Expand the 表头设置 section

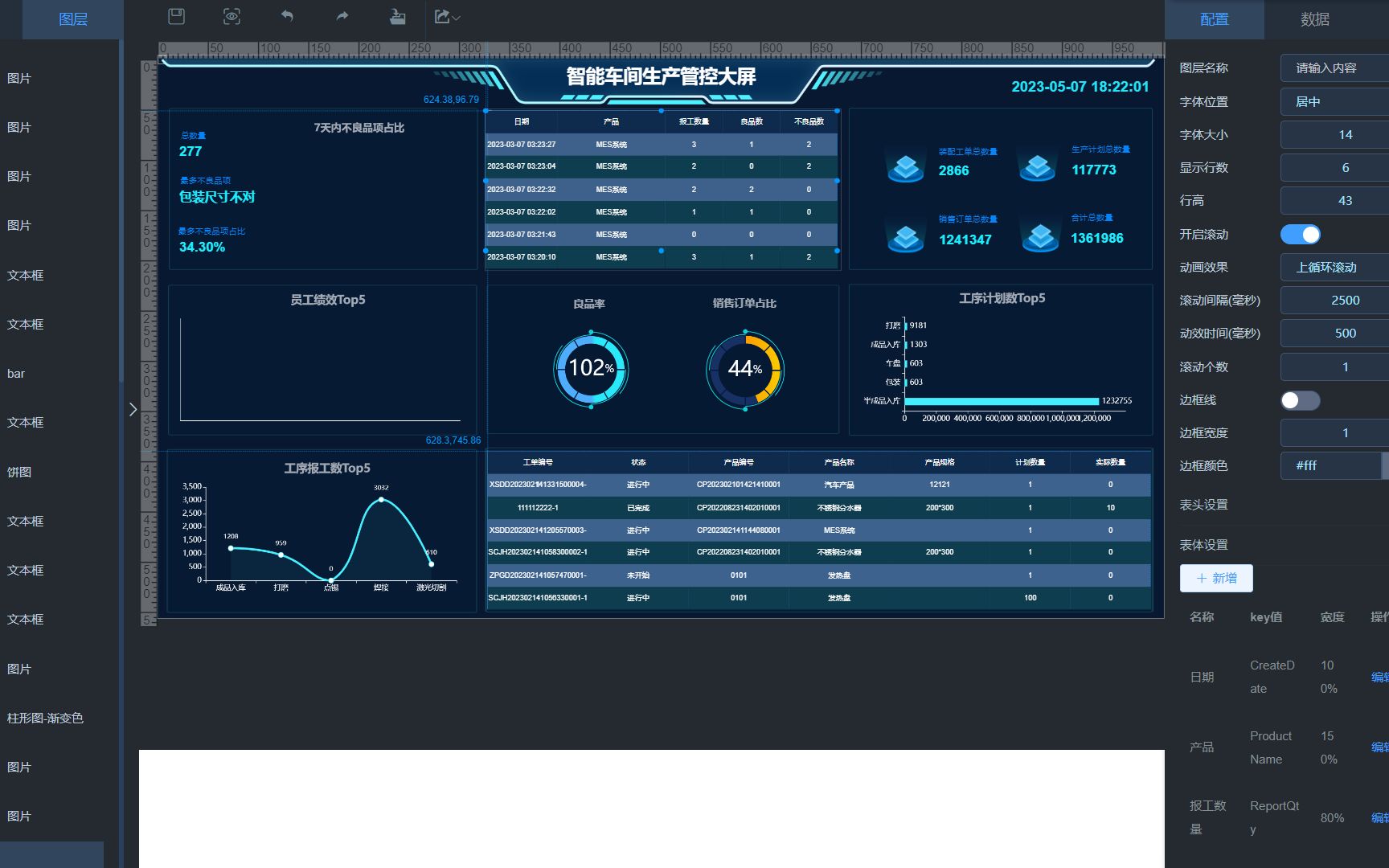pyautogui.click(x=1203, y=505)
